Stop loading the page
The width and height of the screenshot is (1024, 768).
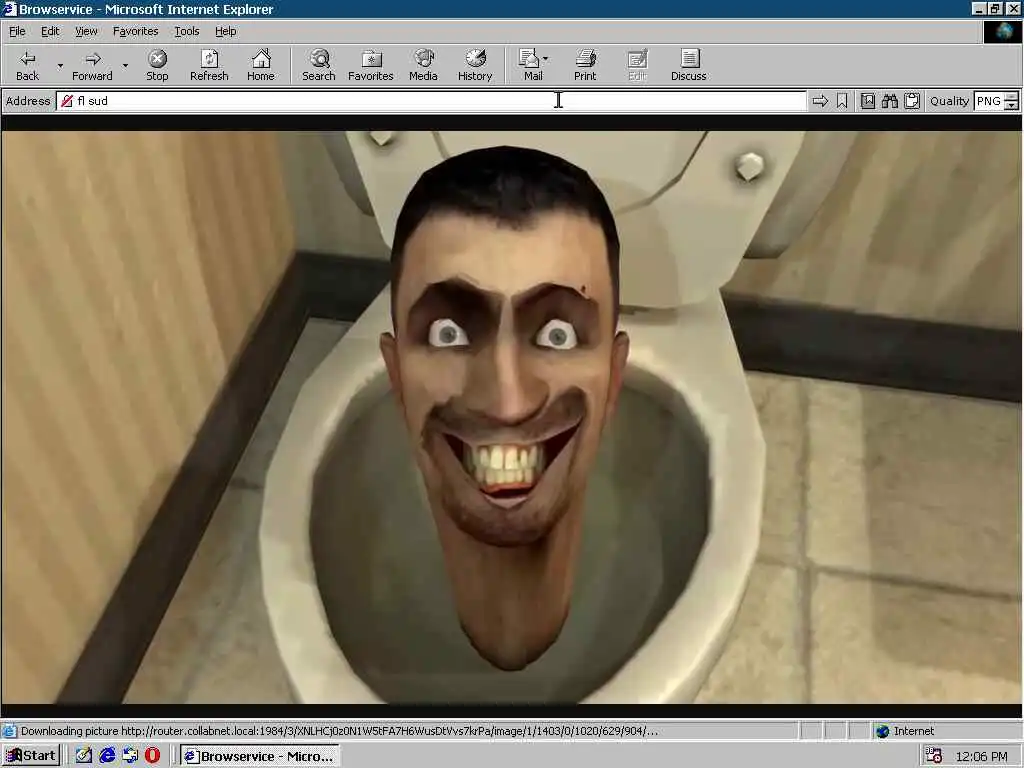(157, 65)
